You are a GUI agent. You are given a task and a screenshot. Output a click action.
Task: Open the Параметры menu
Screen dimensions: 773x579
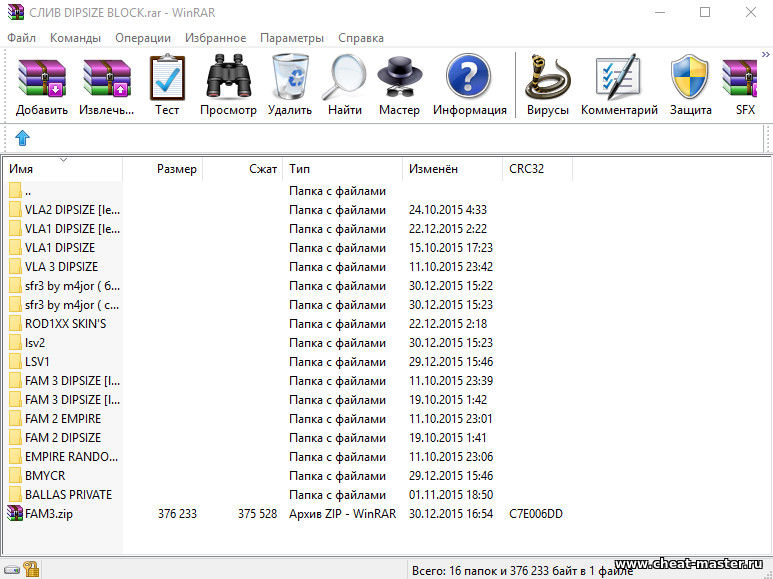click(291, 38)
